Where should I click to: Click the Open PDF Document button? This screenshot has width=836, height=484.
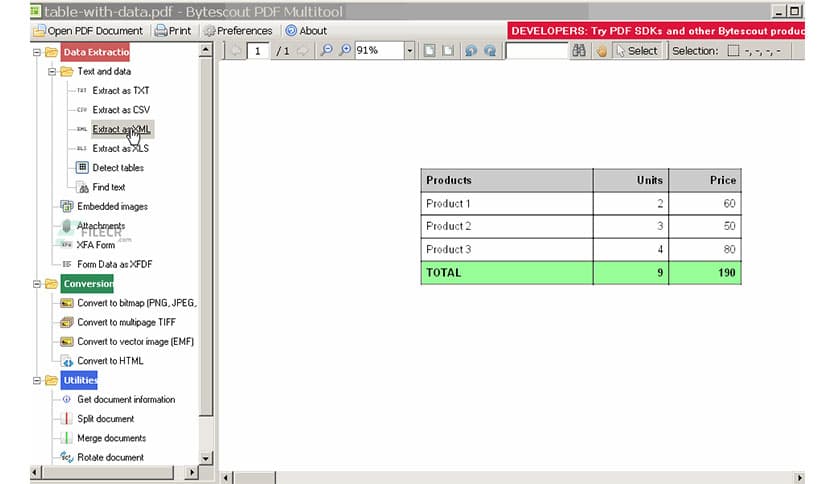click(x=89, y=31)
